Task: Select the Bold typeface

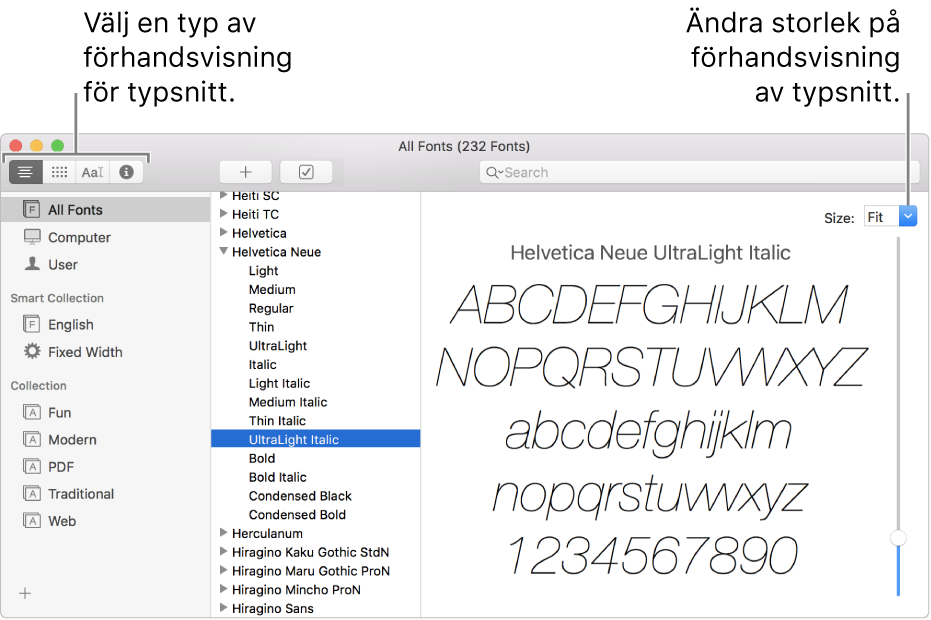Action: pos(262,458)
